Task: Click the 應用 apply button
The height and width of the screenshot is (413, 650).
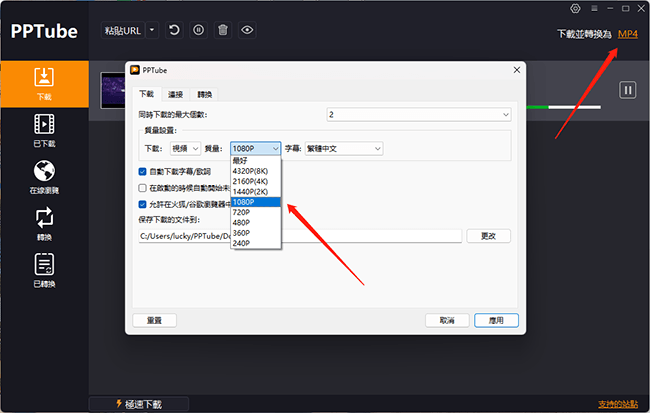Action: pyautogui.click(x=496, y=320)
